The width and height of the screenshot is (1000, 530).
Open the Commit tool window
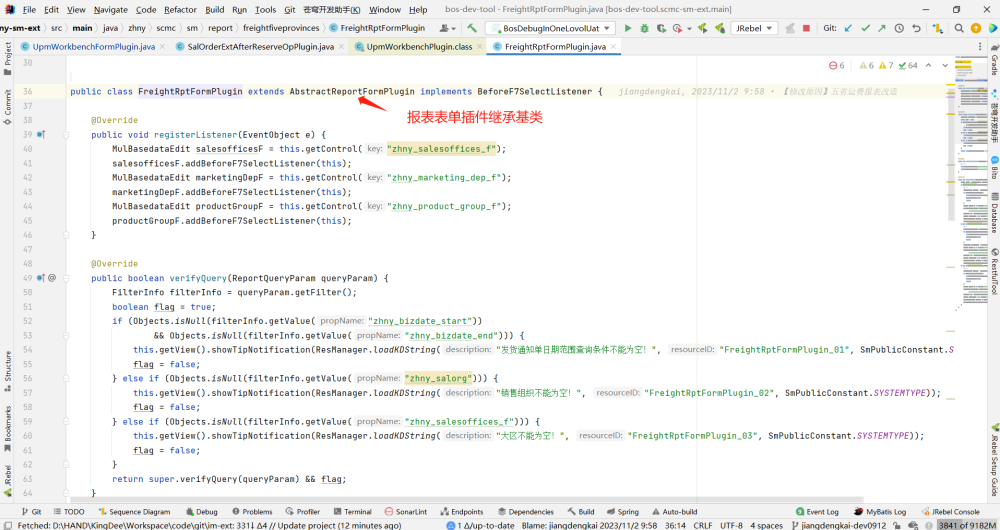pos(8,106)
